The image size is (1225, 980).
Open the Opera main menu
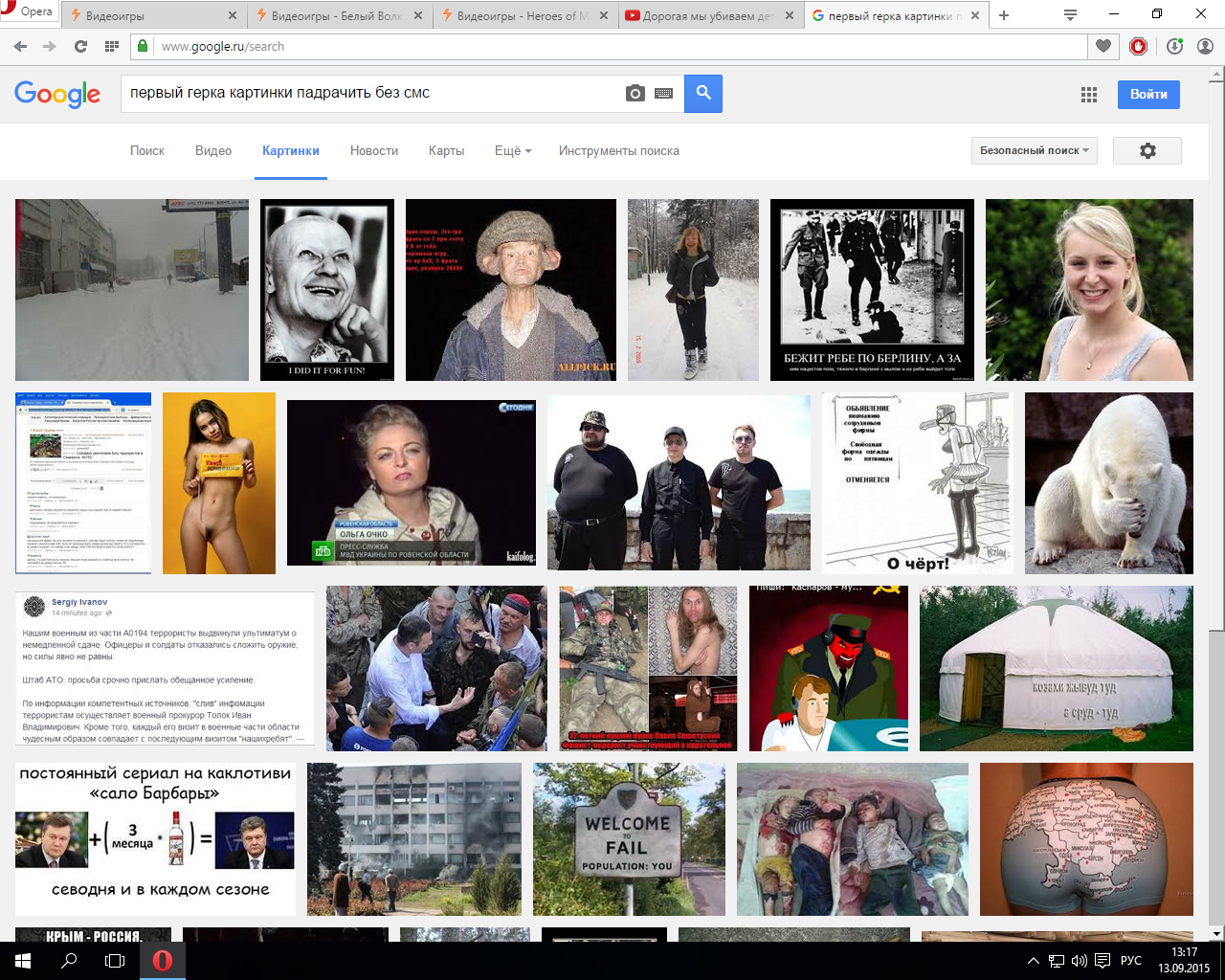[29, 11]
